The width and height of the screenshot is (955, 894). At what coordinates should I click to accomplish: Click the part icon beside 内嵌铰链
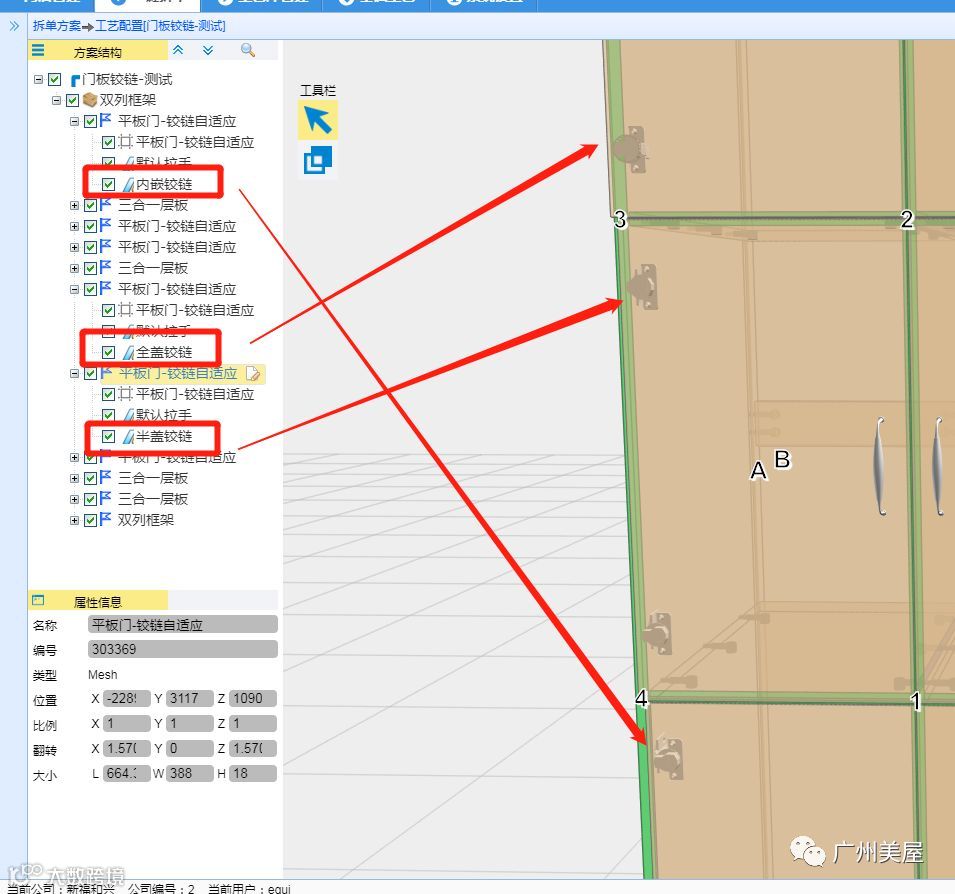pos(128,184)
